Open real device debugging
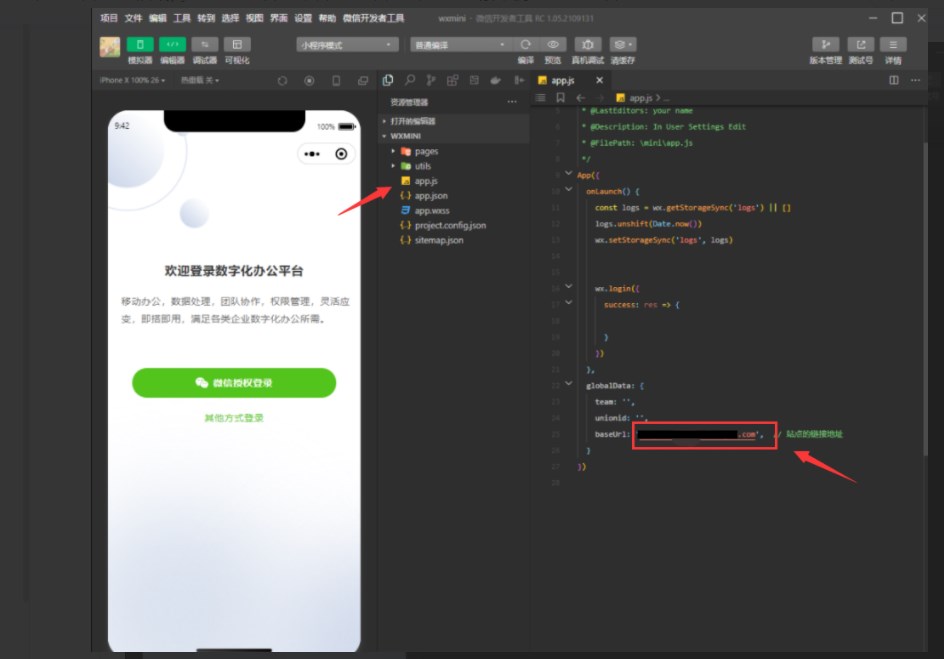Image resolution: width=944 pixels, height=659 pixels. (x=588, y=45)
